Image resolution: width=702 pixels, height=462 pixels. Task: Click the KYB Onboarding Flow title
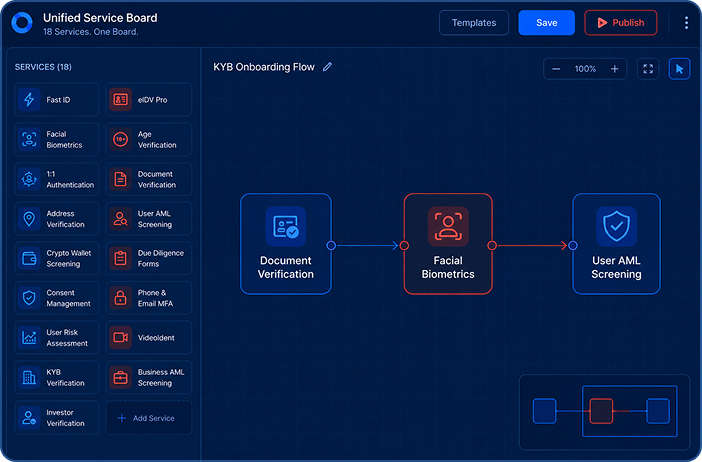click(264, 67)
